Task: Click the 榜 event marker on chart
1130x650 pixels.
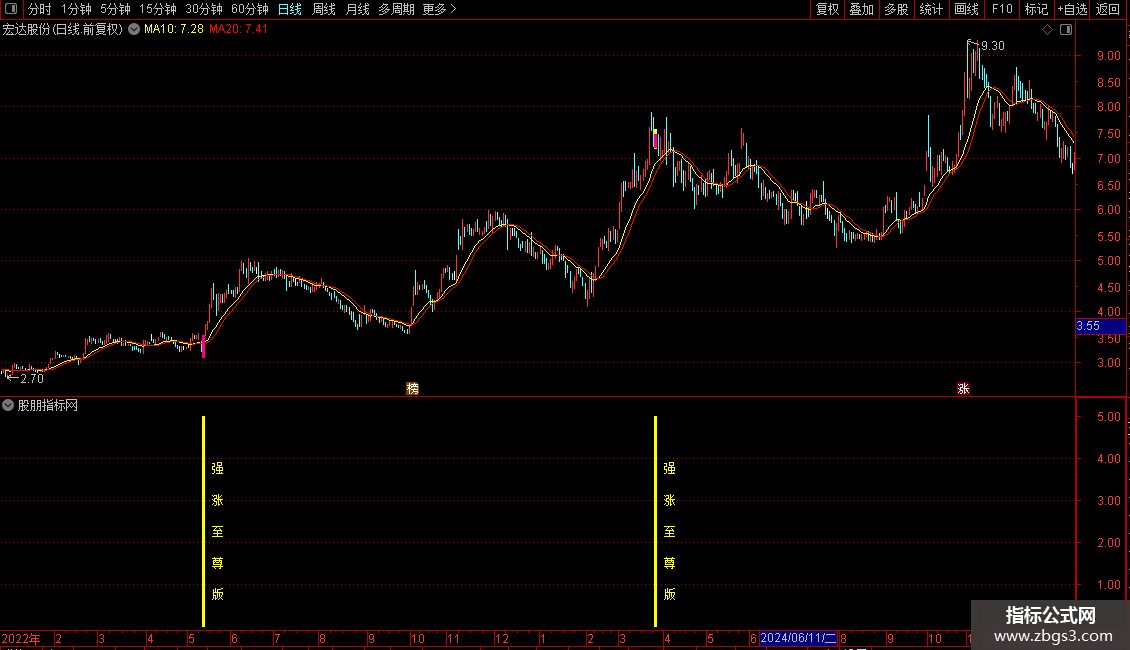Action: (x=412, y=388)
